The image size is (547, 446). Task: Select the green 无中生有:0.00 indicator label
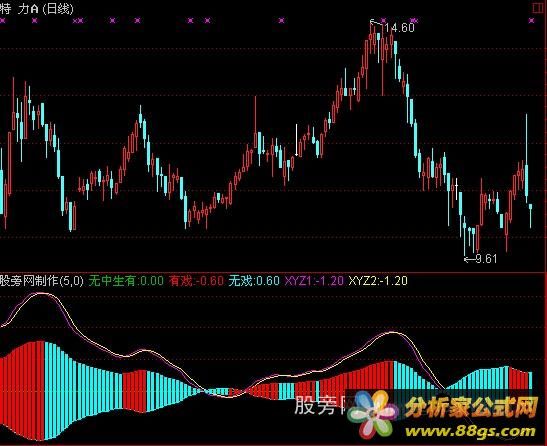[x=126, y=281]
